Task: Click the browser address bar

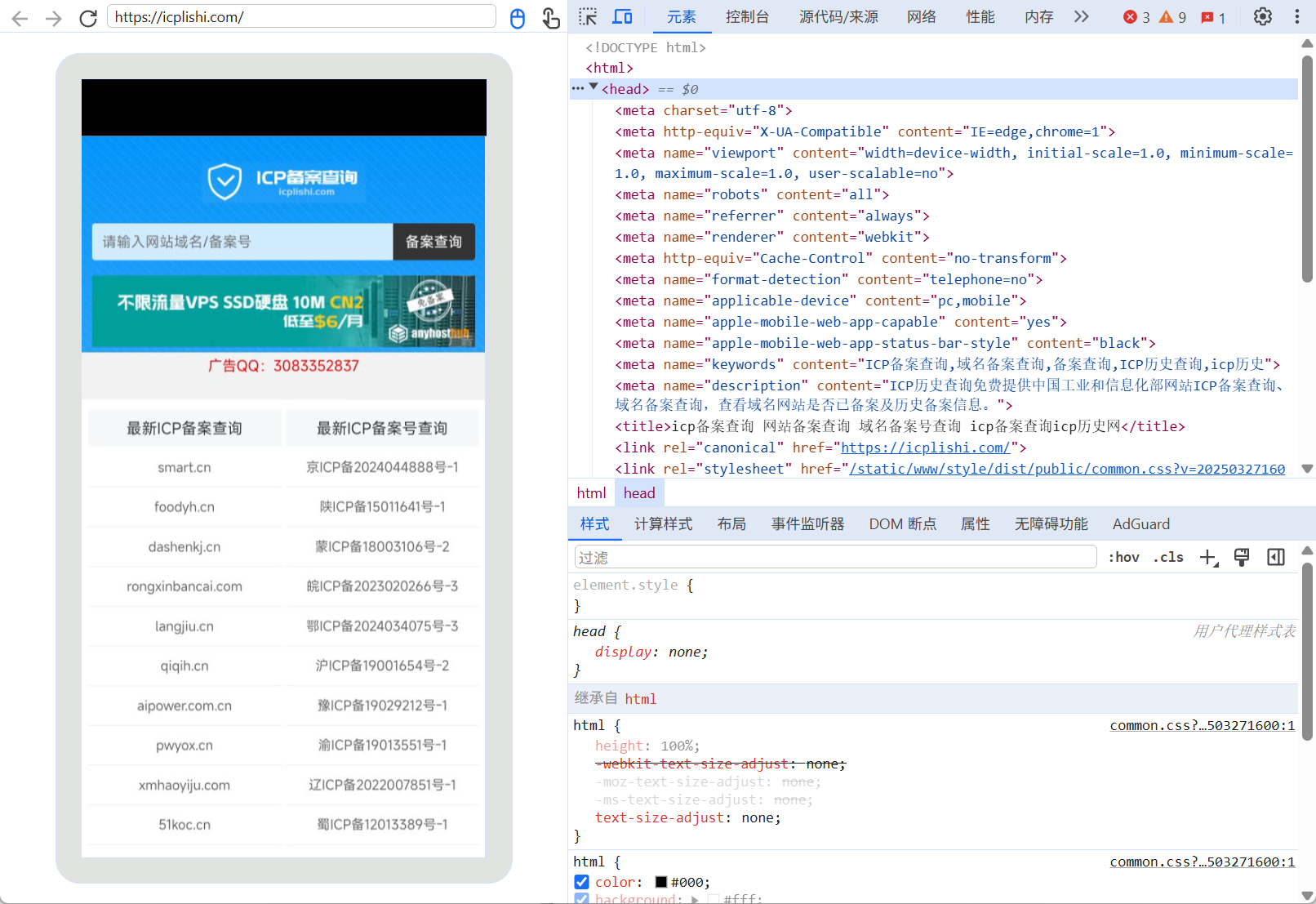Action: 301,16
